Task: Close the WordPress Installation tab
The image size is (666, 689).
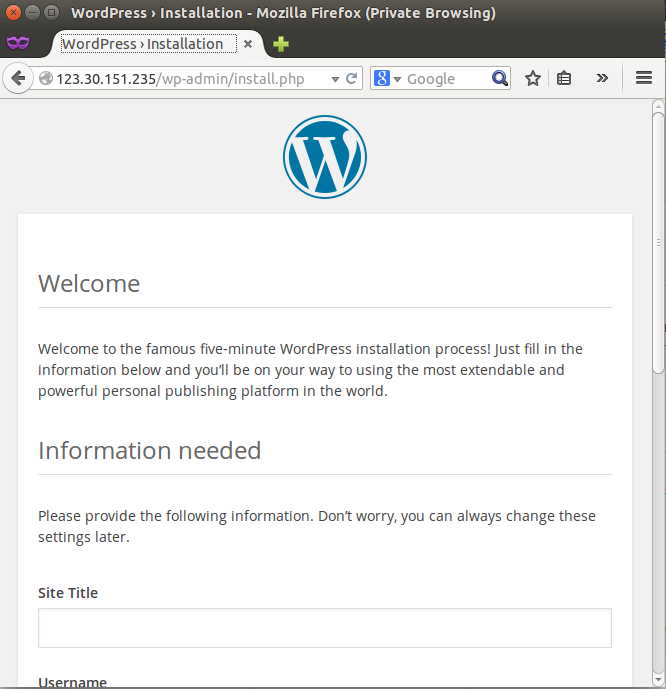Action: coord(248,44)
